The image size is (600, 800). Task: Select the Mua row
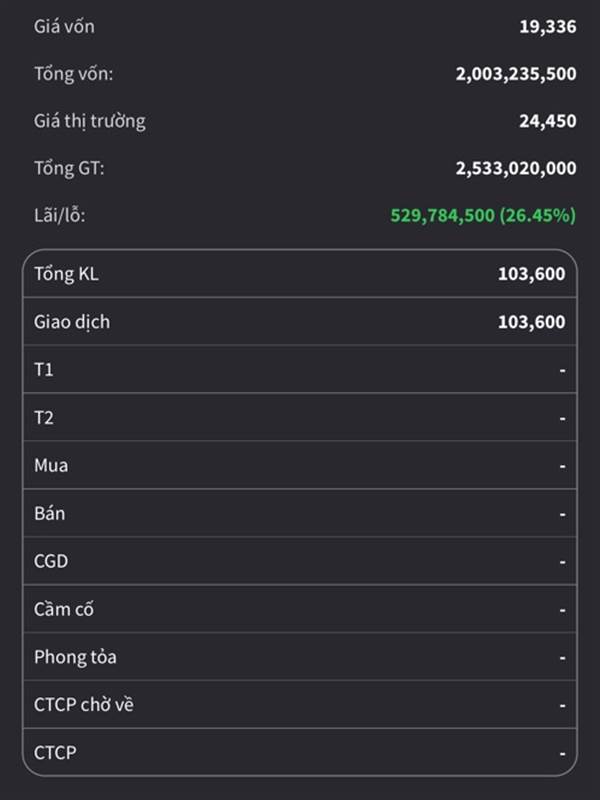tap(300, 466)
